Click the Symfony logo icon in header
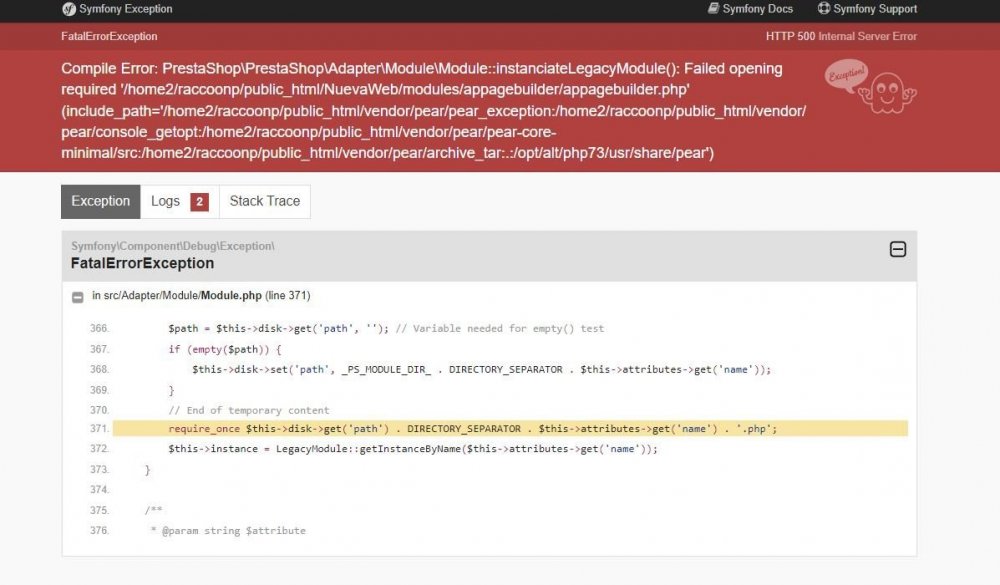Screen dimensions: 1000x585 point(69,9)
